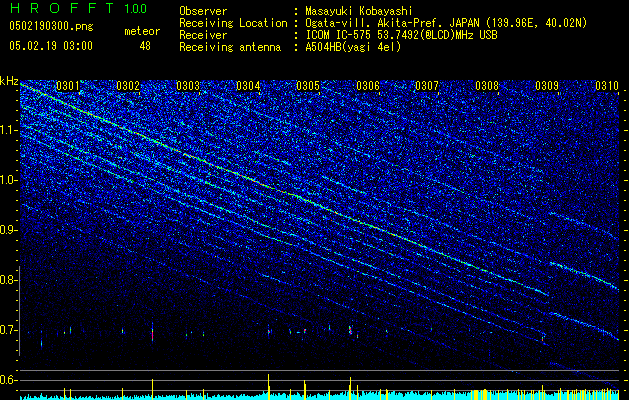Click the Receiving Location label

233,23
